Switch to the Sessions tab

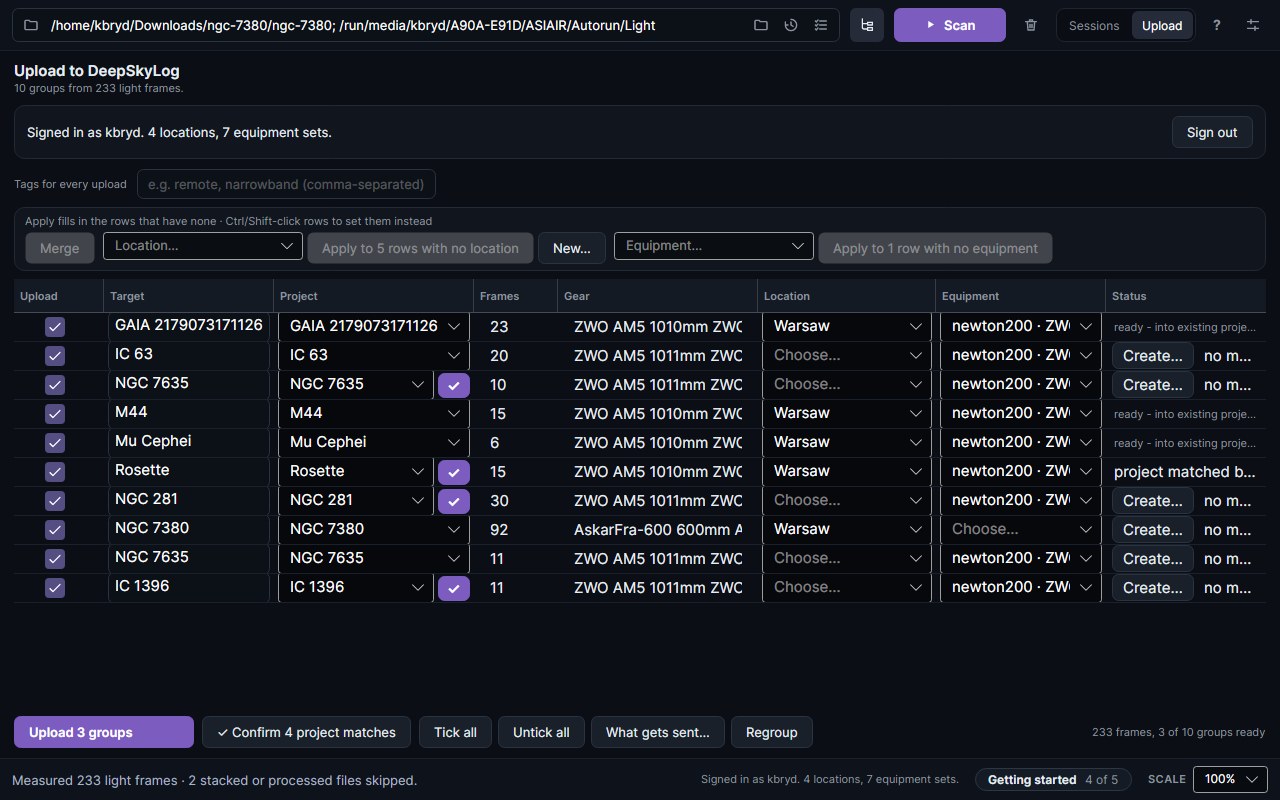[x=1094, y=26]
